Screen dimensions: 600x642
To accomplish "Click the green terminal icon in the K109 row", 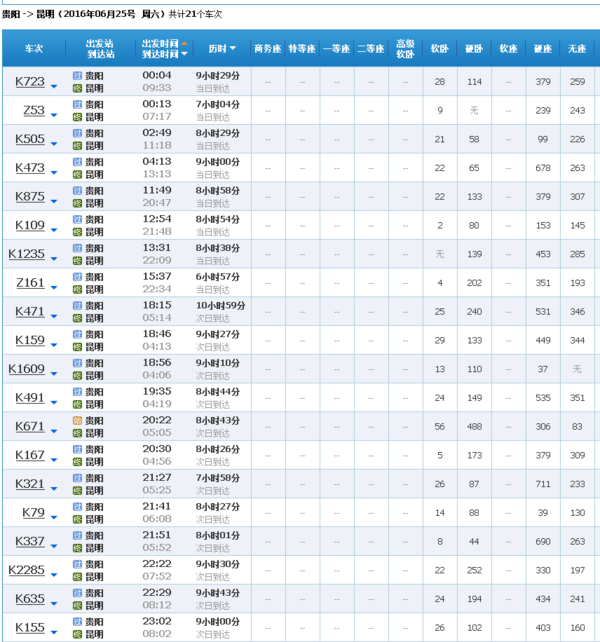I will (78, 232).
